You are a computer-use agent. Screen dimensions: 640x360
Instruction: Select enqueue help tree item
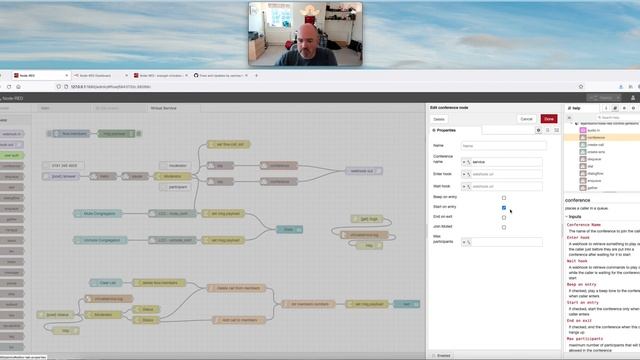coord(594,180)
